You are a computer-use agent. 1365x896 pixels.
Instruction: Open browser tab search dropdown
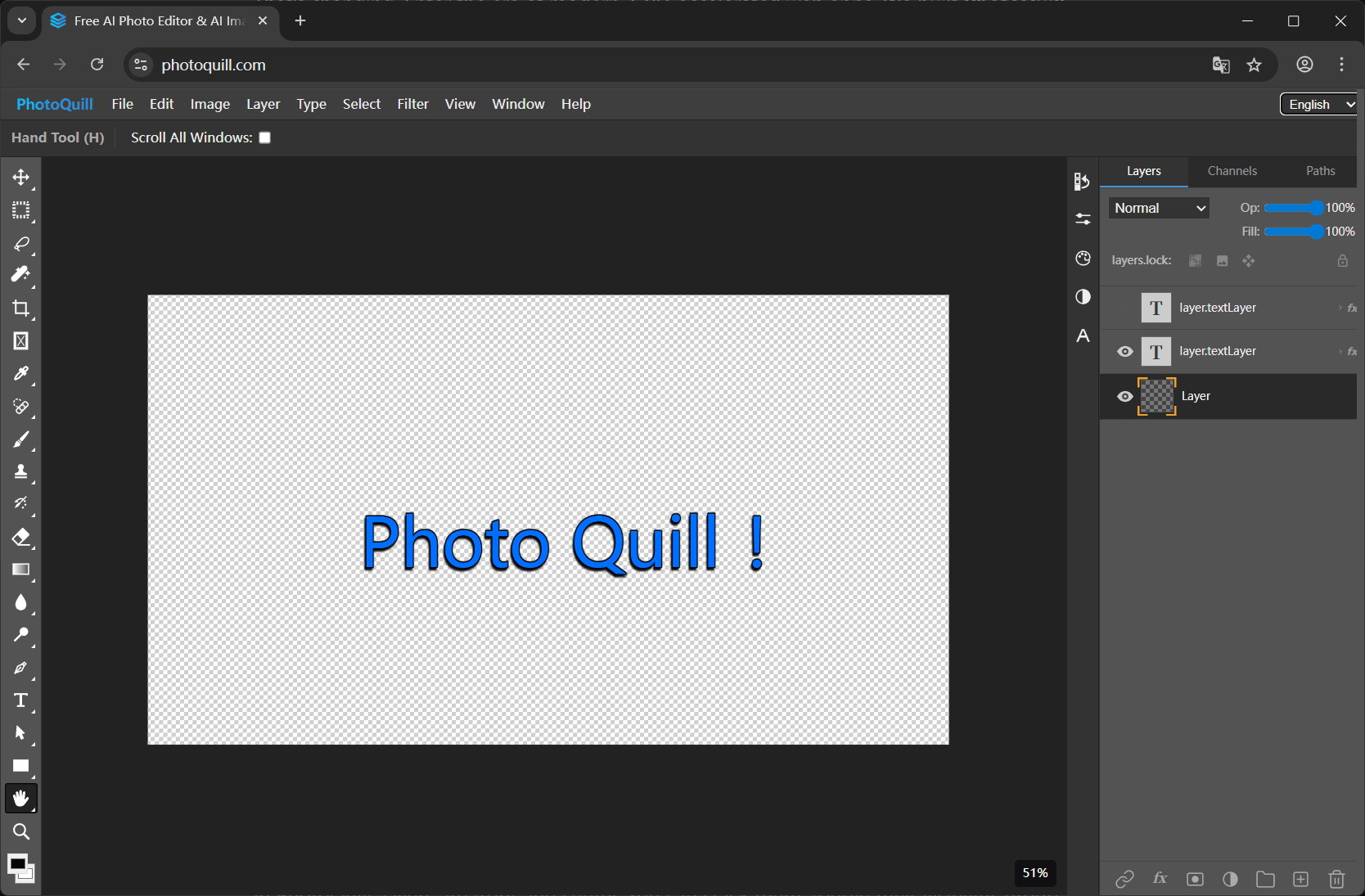click(21, 20)
